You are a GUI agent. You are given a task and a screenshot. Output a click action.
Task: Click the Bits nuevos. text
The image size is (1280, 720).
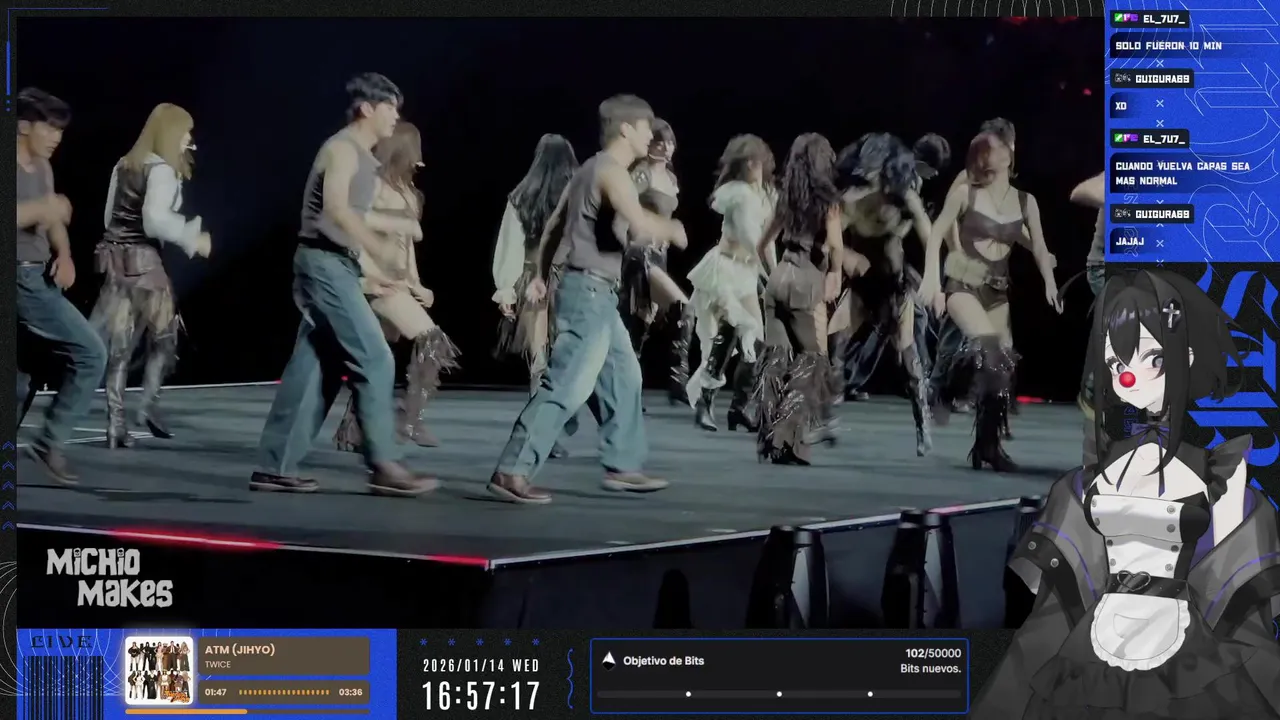point(931,669)
